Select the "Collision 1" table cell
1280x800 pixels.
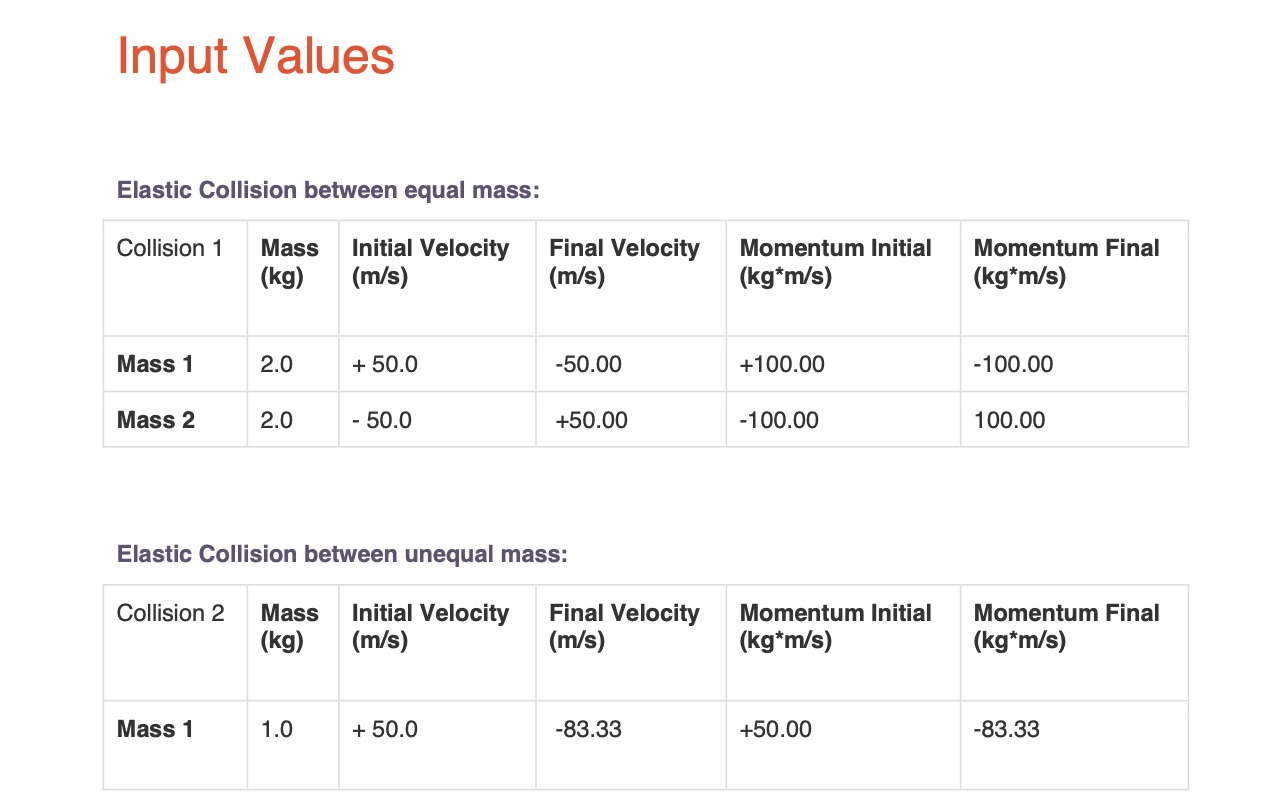tap(170, 248)
